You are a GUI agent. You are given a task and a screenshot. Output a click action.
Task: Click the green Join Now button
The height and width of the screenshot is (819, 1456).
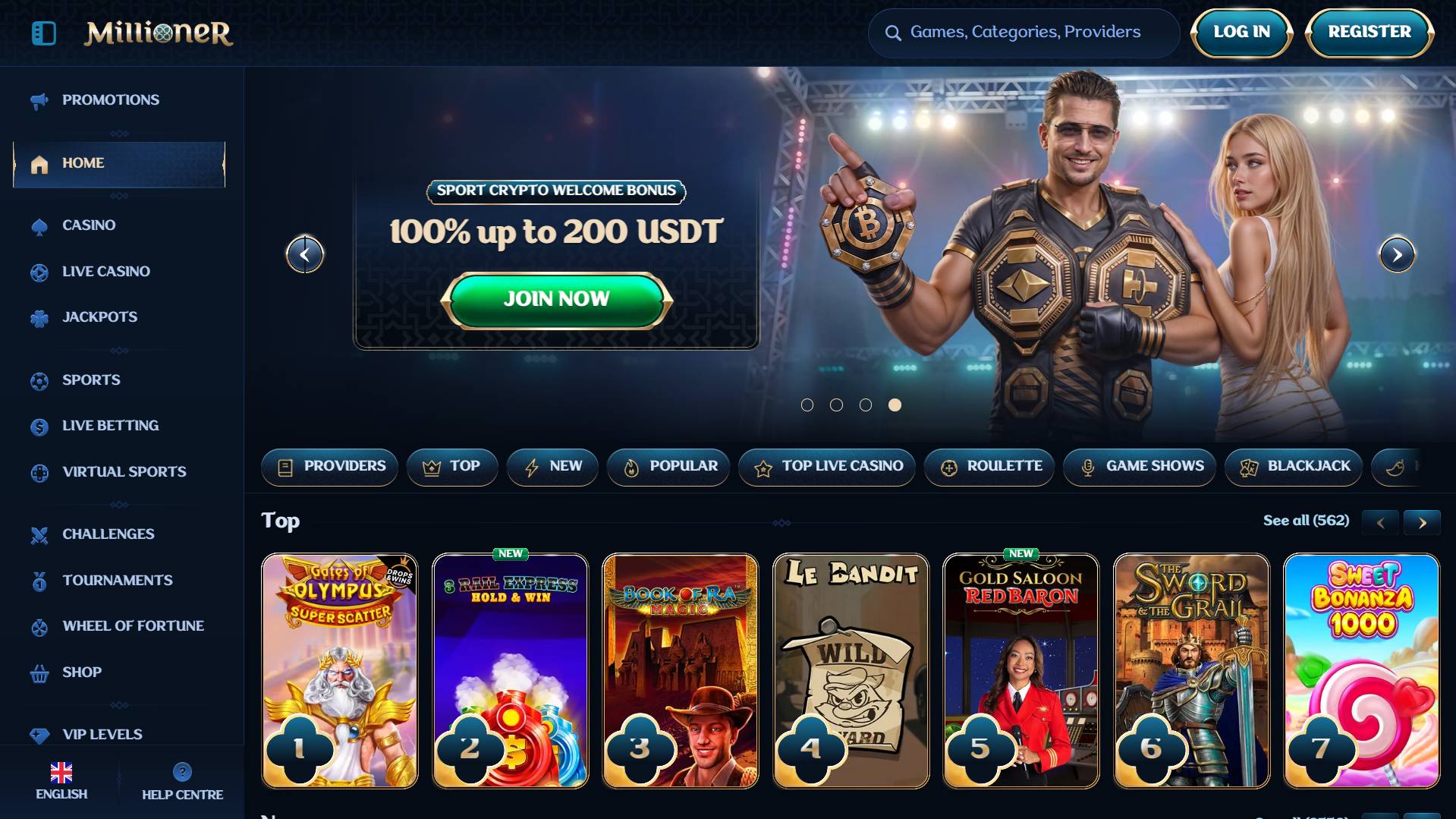[556, 300]
